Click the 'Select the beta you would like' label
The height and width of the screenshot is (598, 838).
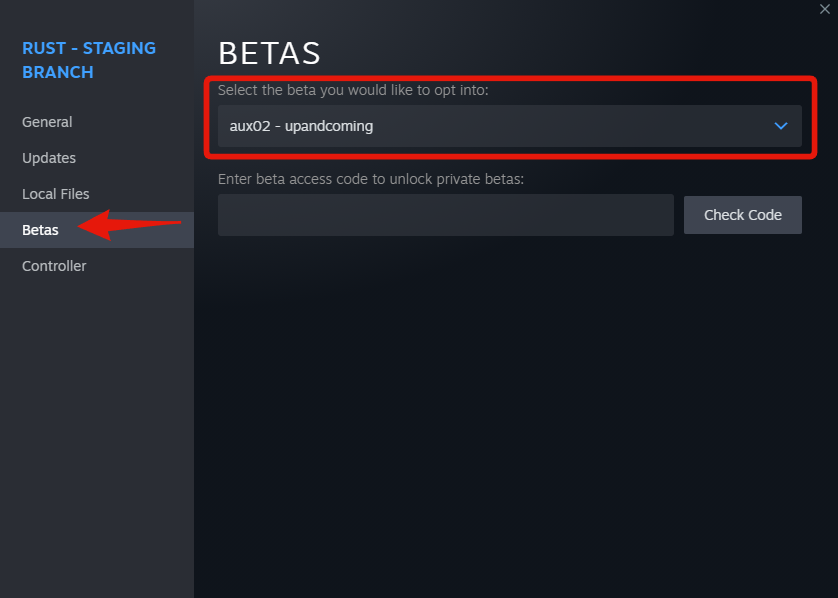(x=353, y=90)
